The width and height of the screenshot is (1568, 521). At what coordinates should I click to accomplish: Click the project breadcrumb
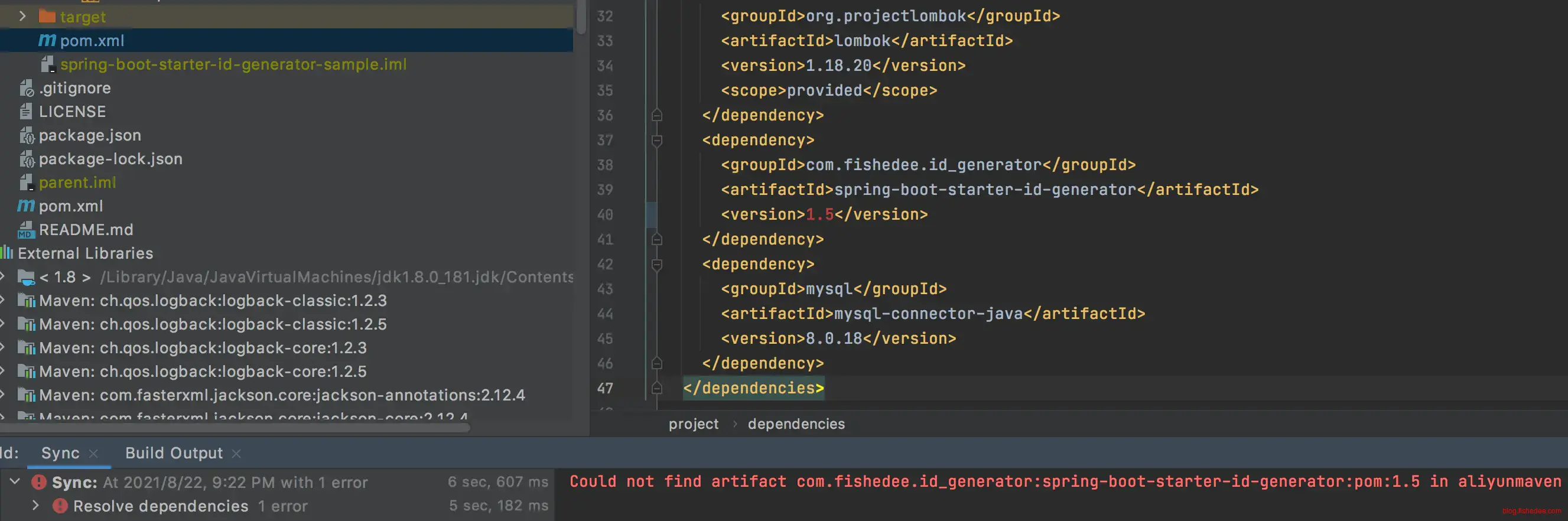coord(693,424)
